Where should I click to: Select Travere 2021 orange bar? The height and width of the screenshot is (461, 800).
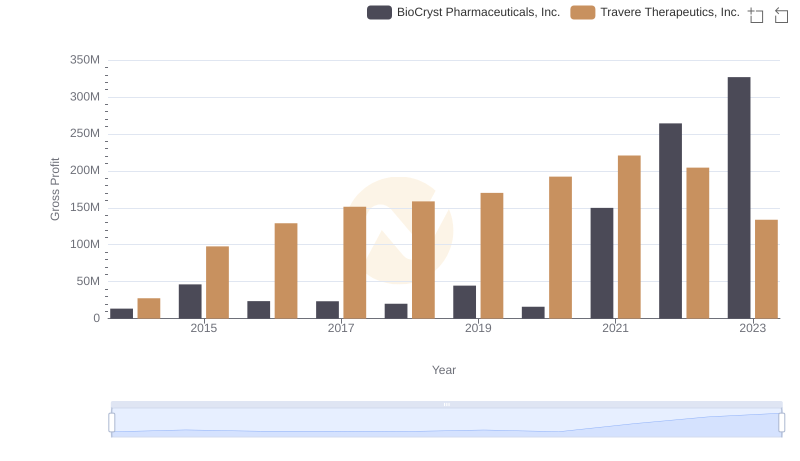[x=629, y=237]
